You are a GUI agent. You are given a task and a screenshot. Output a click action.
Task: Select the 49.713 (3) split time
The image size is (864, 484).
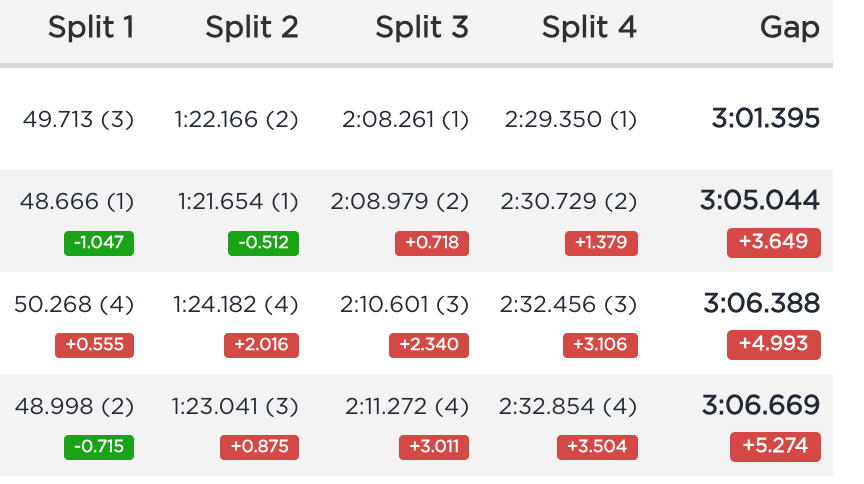click(78, 120)
